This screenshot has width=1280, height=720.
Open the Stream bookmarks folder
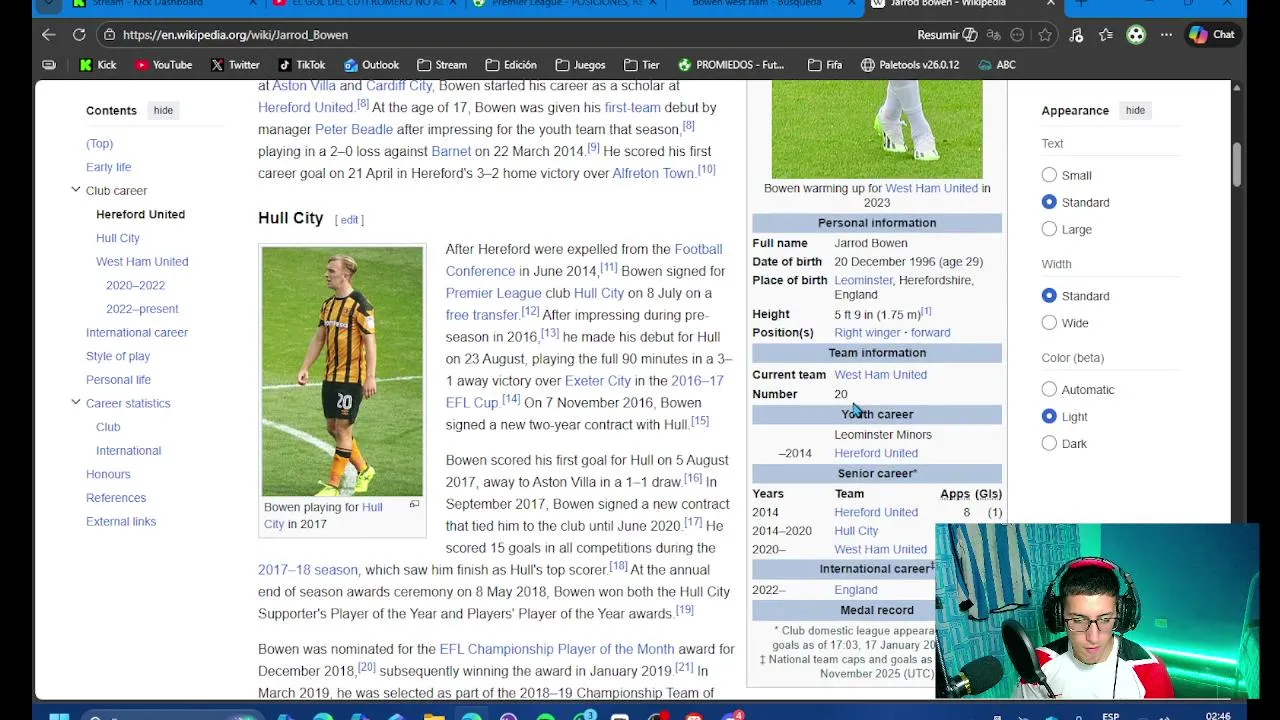pos(442,65)
